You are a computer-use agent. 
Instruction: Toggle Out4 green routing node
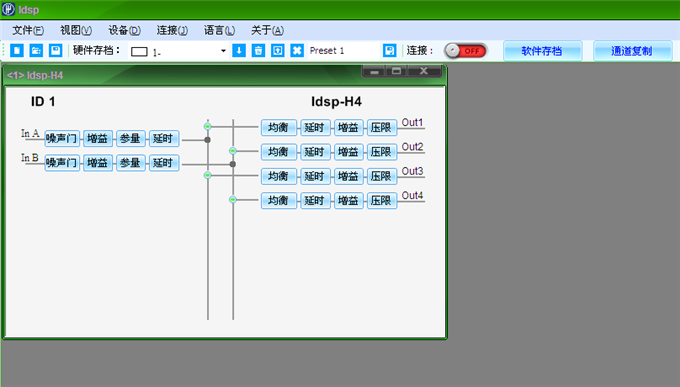click(233, 200)
